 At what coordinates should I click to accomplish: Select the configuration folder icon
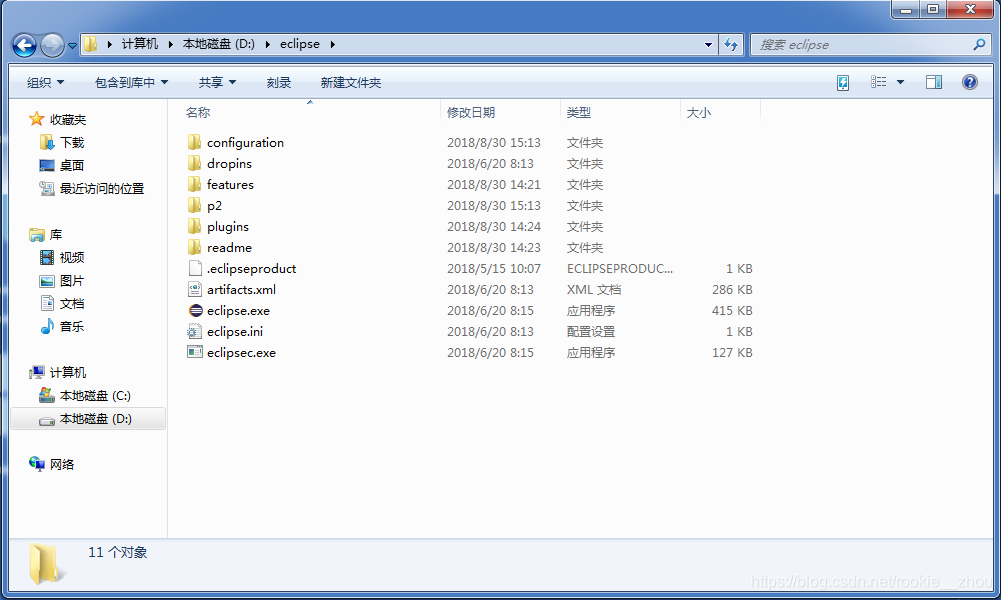pyautogui.click(x=195, y=142)
